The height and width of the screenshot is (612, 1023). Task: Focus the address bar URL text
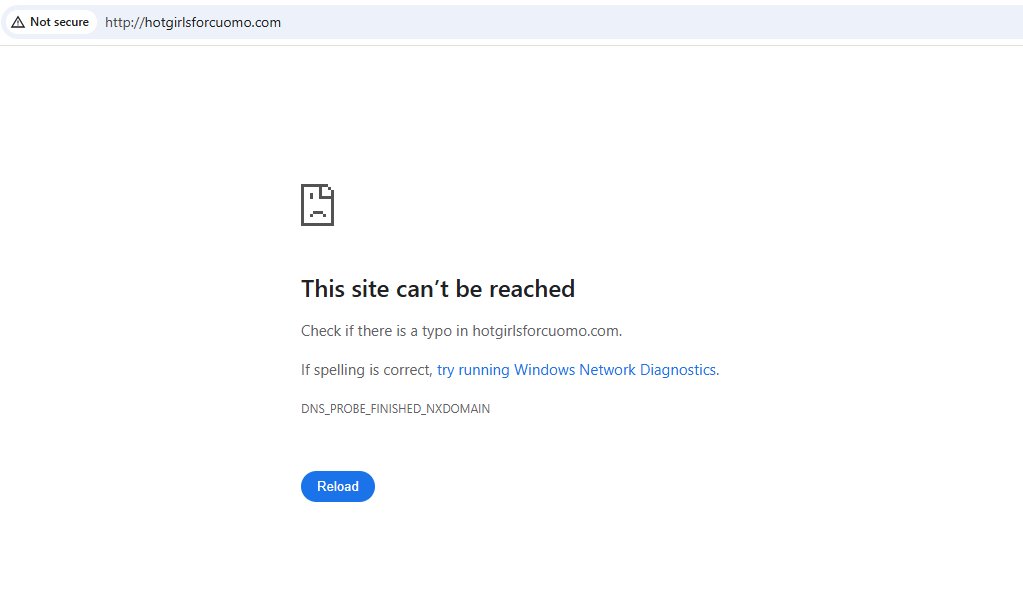[x=193, y=22]
